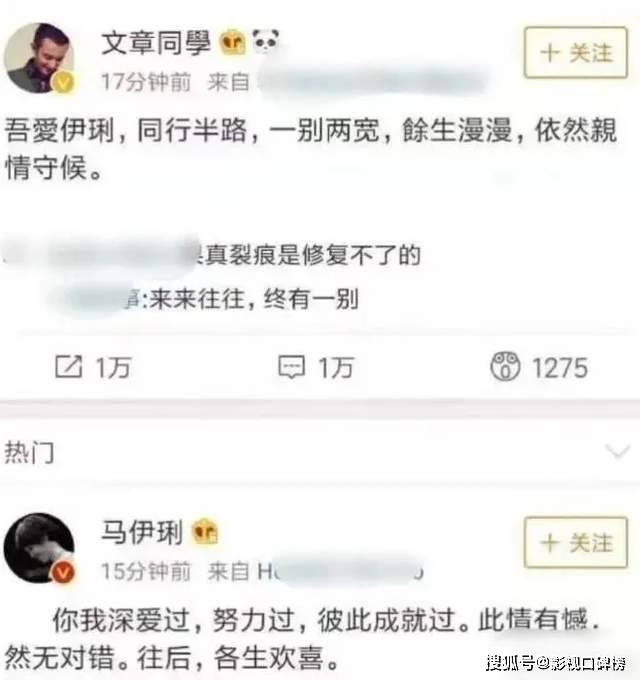Viewport: 640px width, 680px height.
Task: Follow 马伊琍 with the 关注 button
Action: tap(576, 543)
